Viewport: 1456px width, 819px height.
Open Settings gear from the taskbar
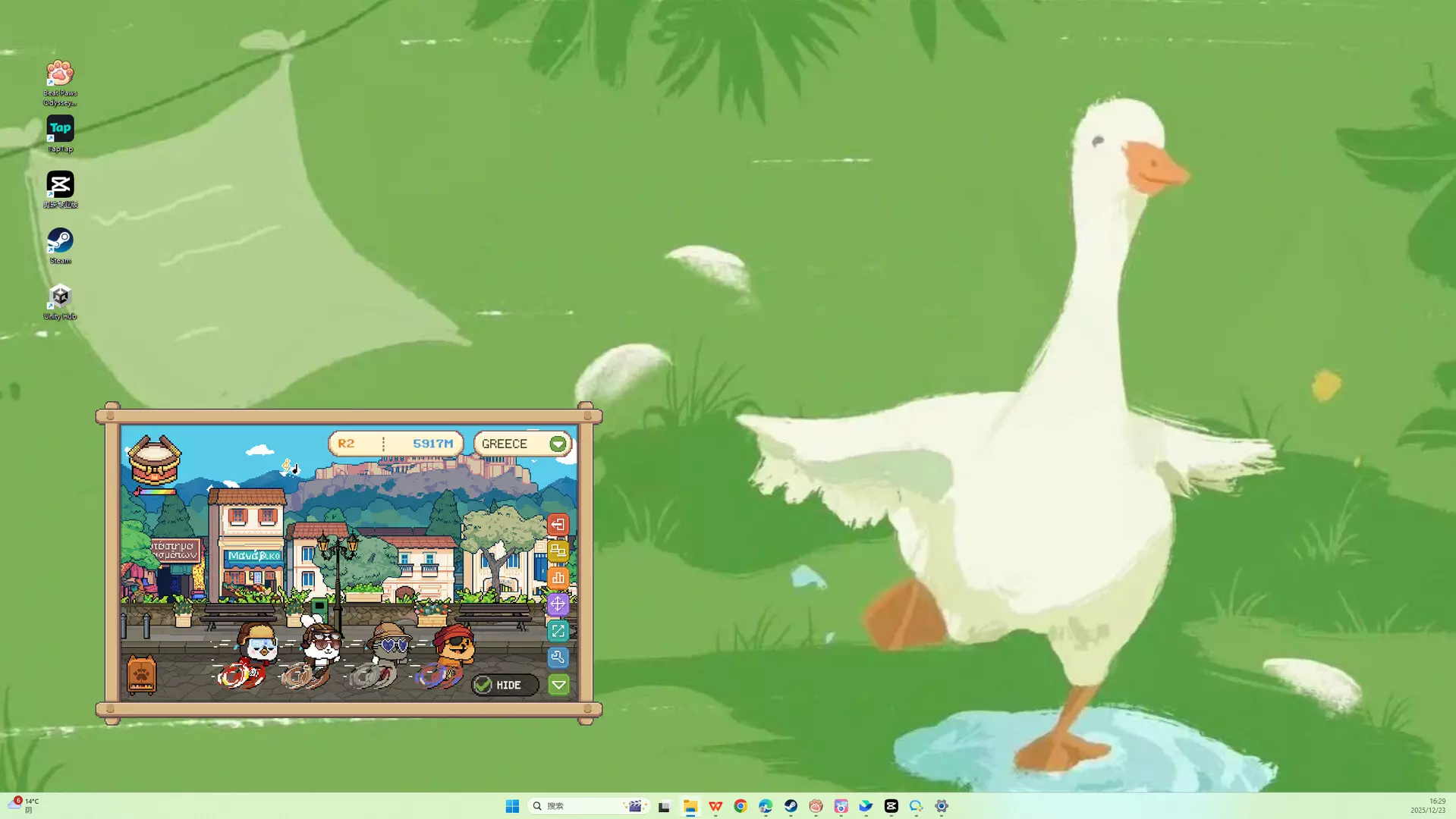(x=942, y=806)
